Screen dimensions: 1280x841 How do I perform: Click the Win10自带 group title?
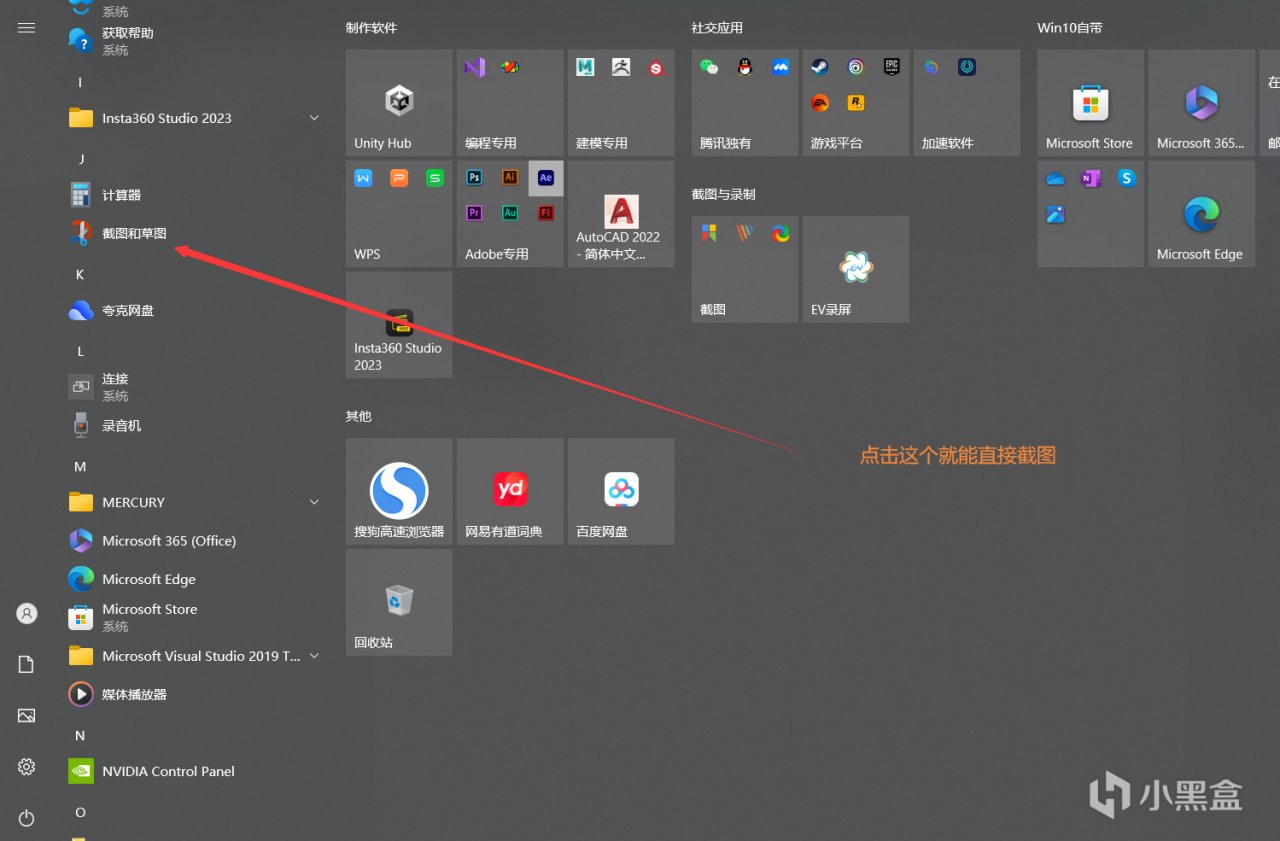tap(1070, 28)
